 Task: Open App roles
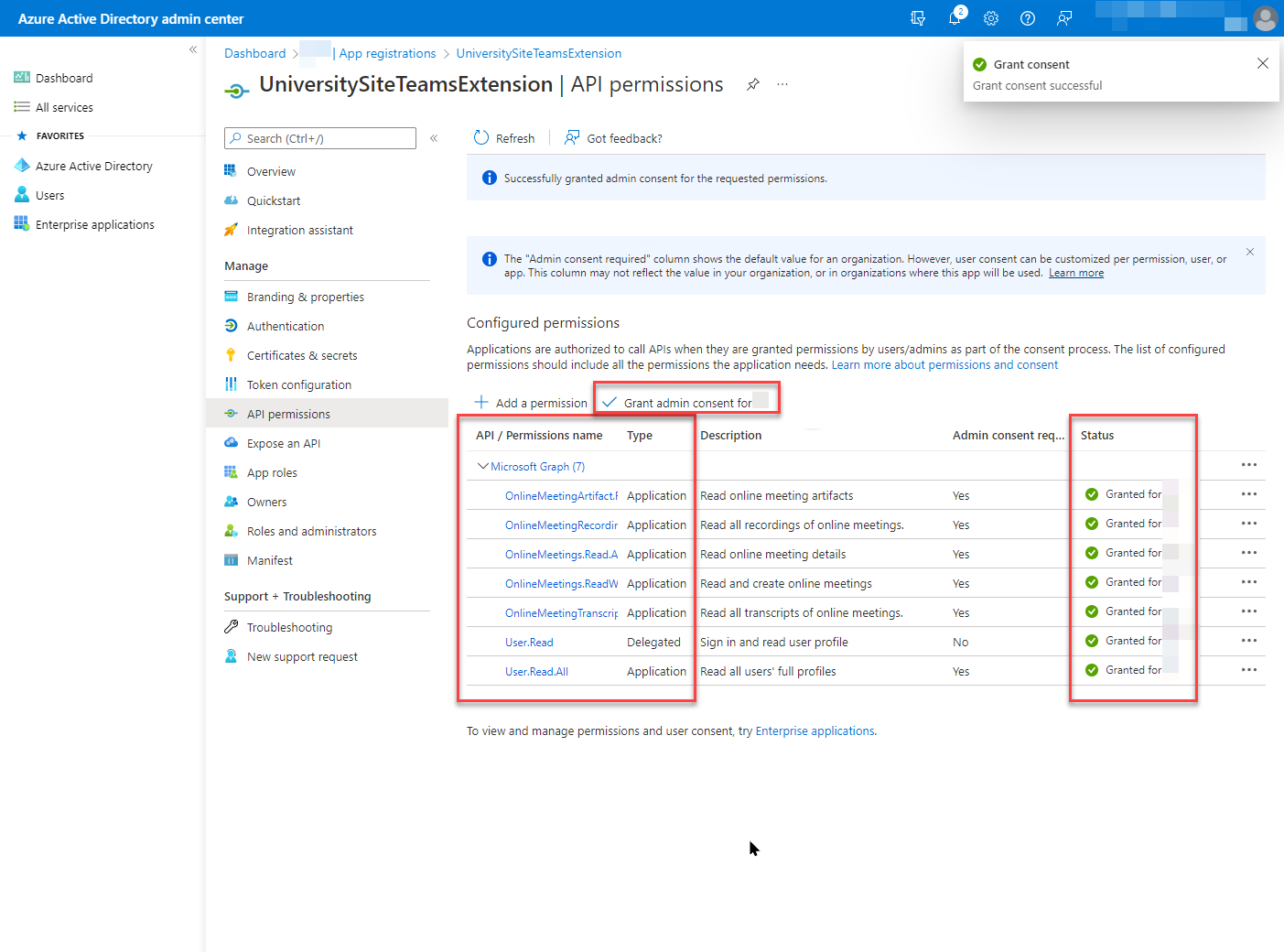click(261, 472)
